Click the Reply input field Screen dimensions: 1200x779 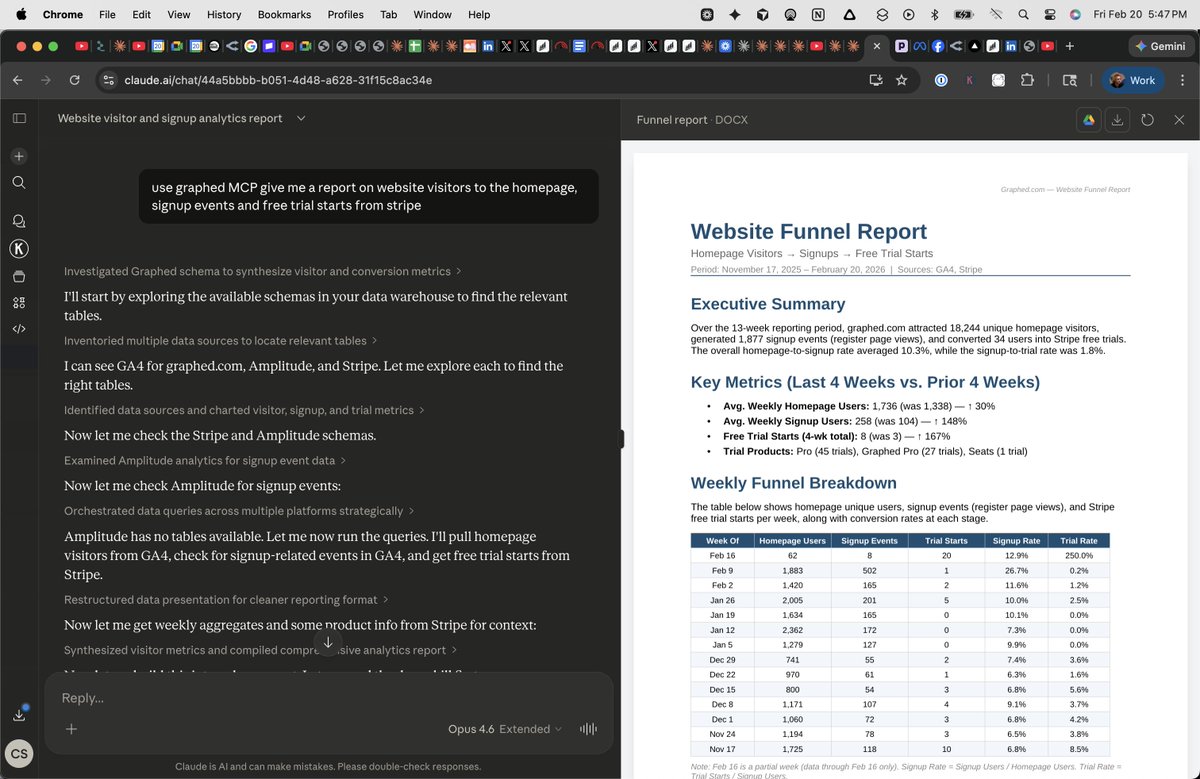click(328, 698)
